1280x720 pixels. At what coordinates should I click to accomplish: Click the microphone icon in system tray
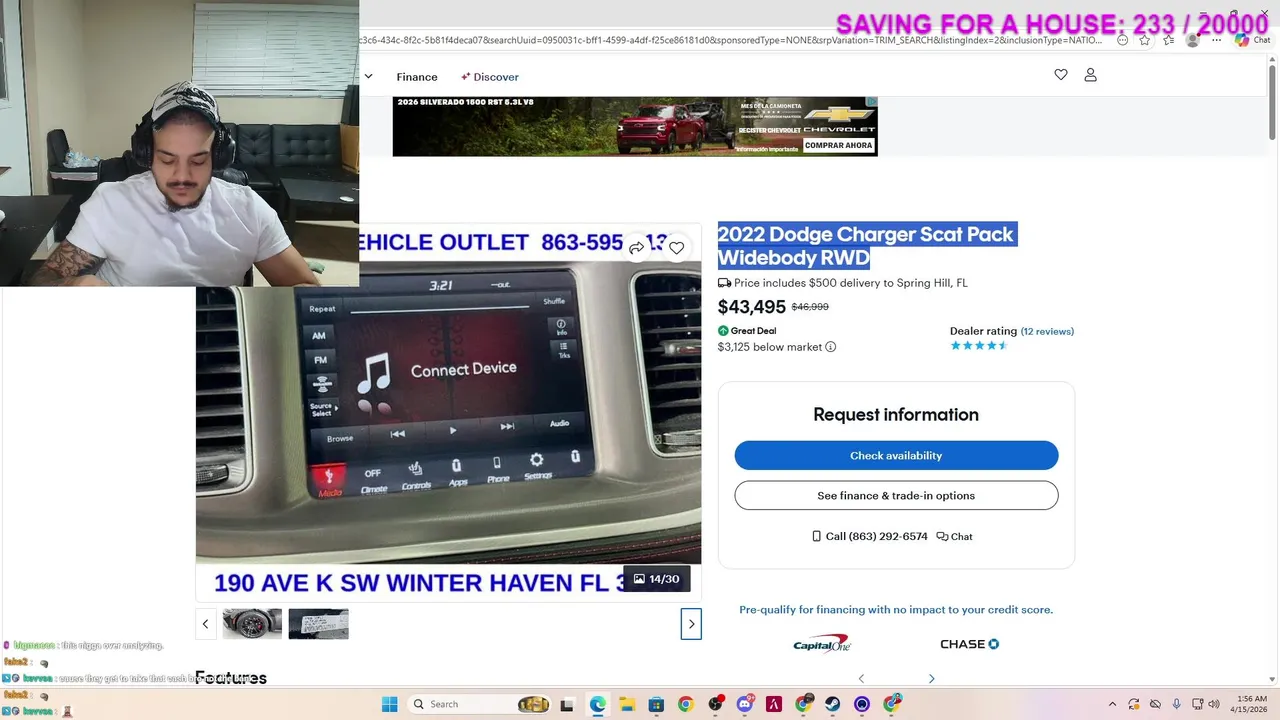pos(1176,704)
